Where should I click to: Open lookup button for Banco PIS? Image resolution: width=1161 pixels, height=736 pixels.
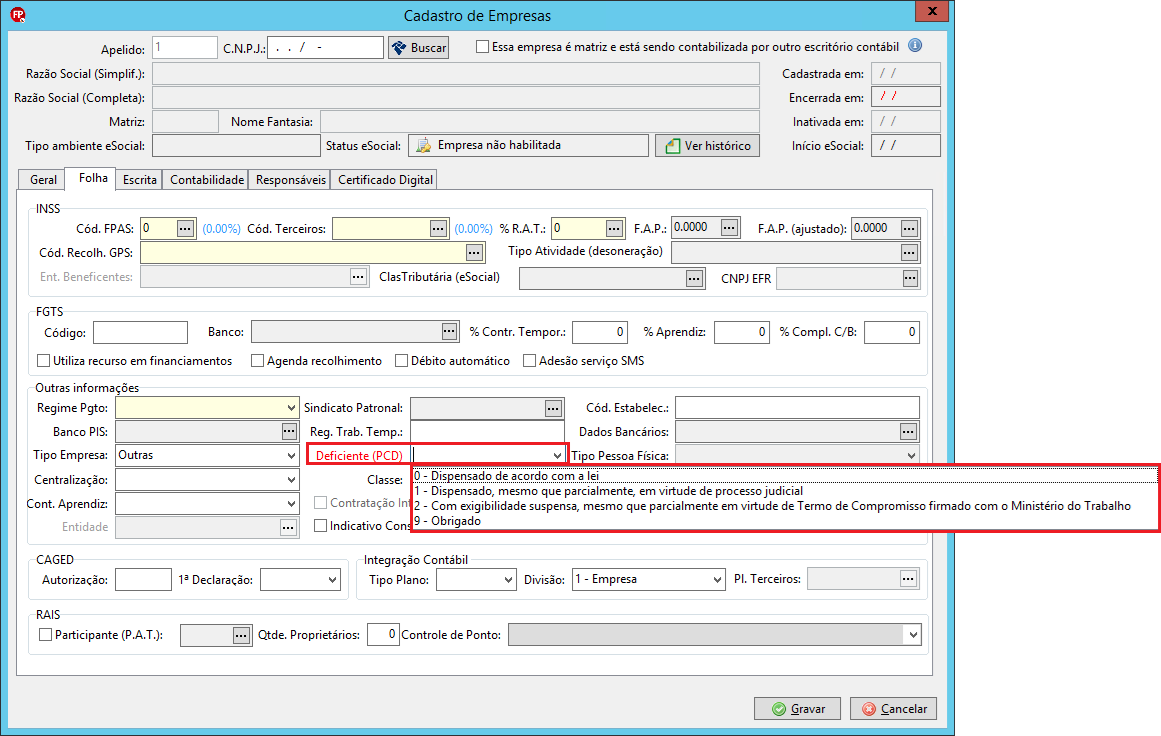(289, 432)
